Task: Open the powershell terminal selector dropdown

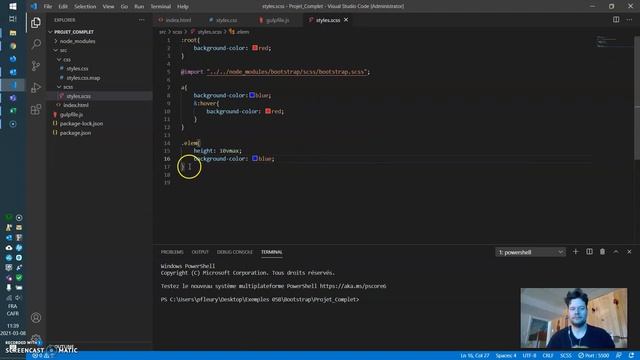Action: [530, 252]
